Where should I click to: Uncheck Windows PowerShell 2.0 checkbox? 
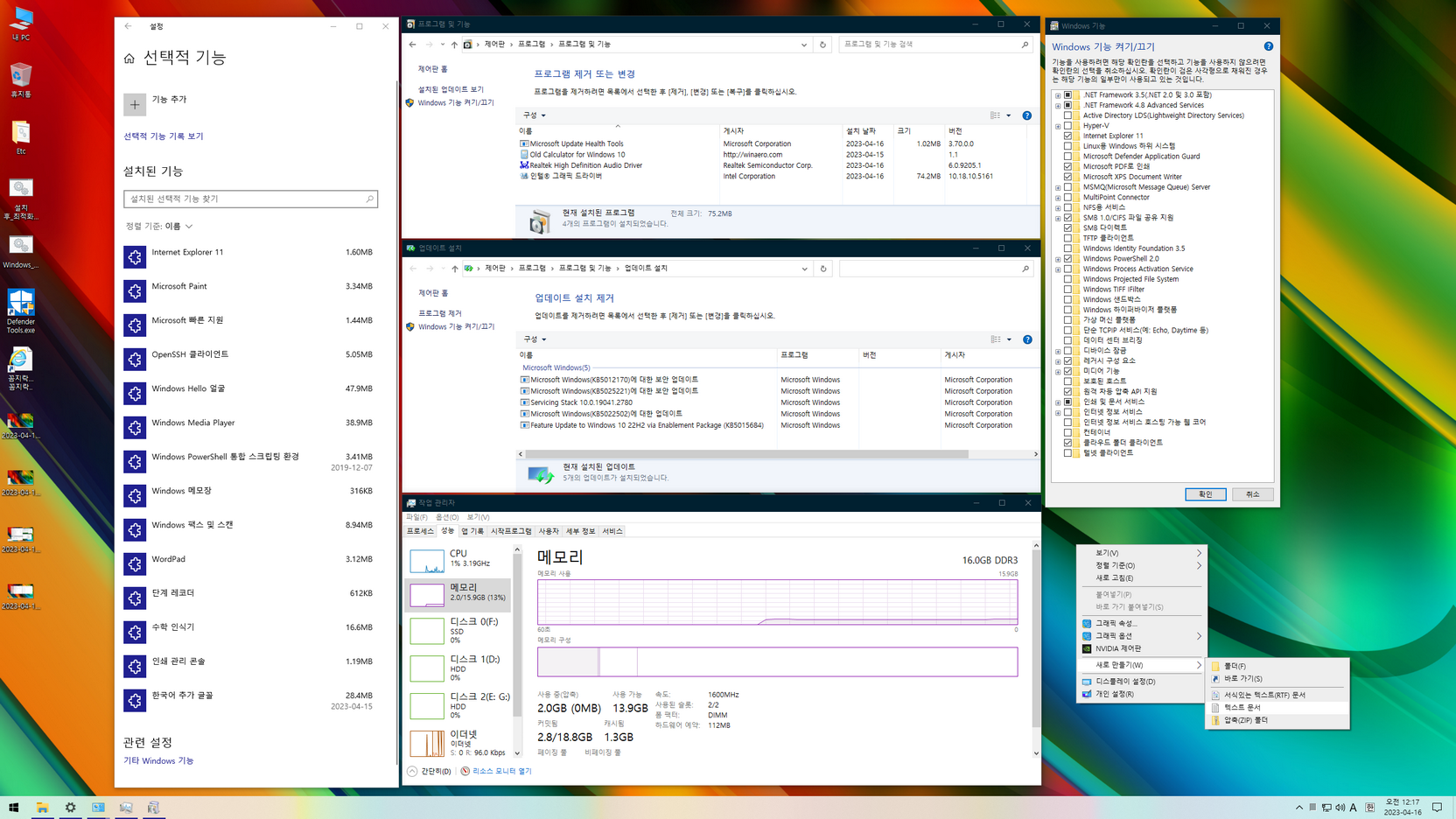[x=1067, y=259]
